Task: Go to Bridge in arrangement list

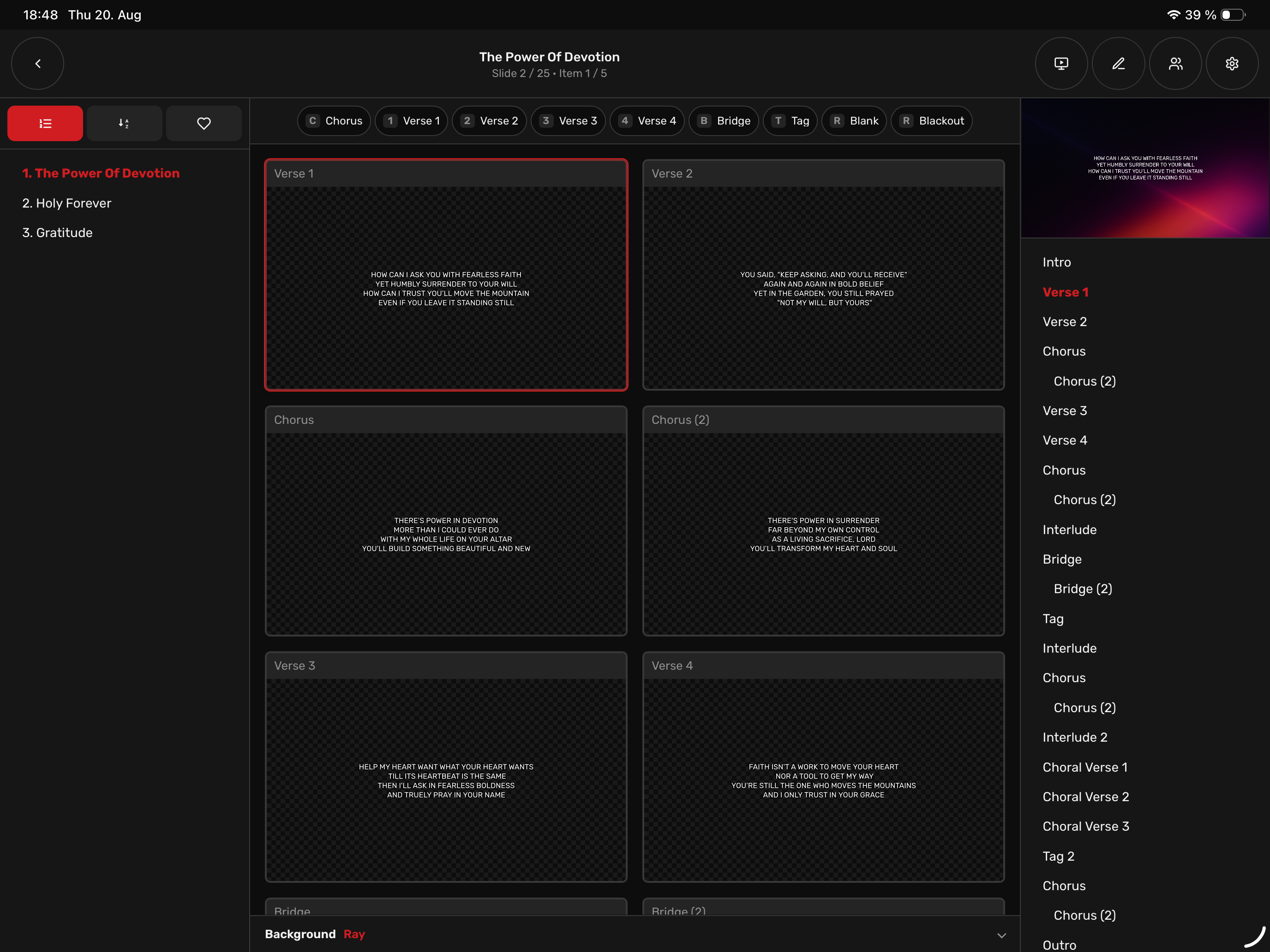Action: tap(1061, 559)
